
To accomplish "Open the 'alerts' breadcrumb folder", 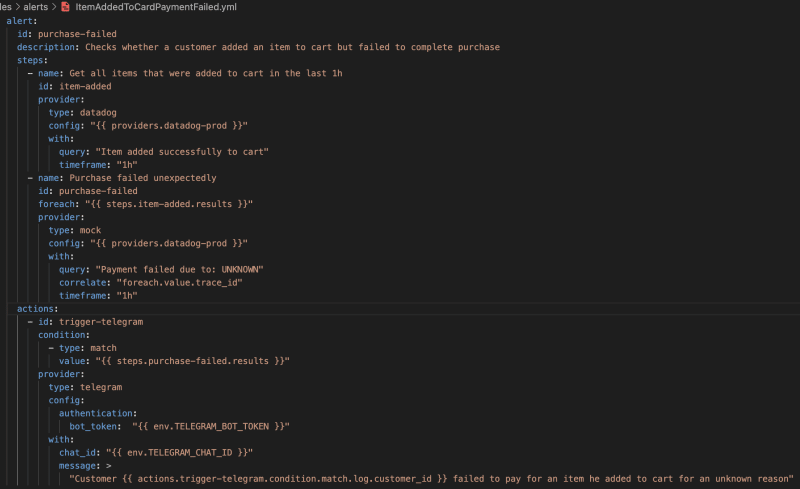I will [35, 7].
